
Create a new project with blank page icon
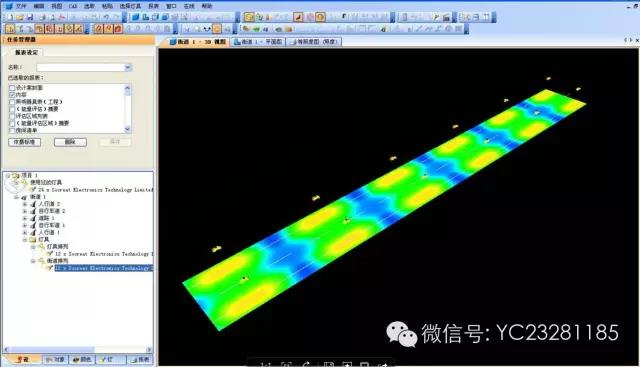click(11, 17)
